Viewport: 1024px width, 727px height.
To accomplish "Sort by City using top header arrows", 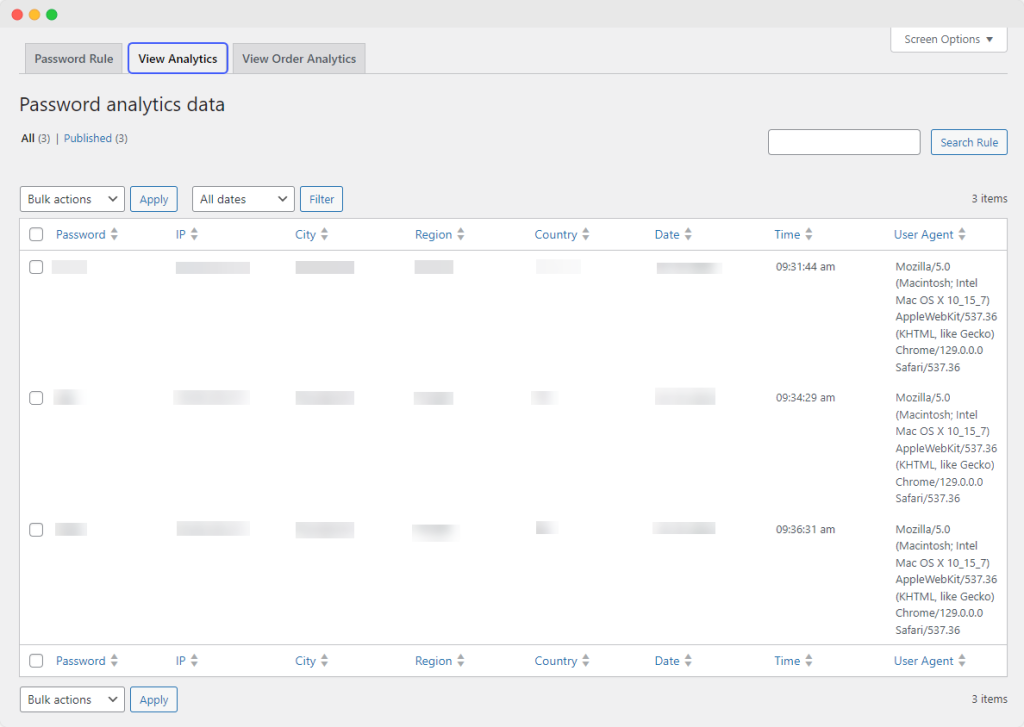I will pos(324,235).
